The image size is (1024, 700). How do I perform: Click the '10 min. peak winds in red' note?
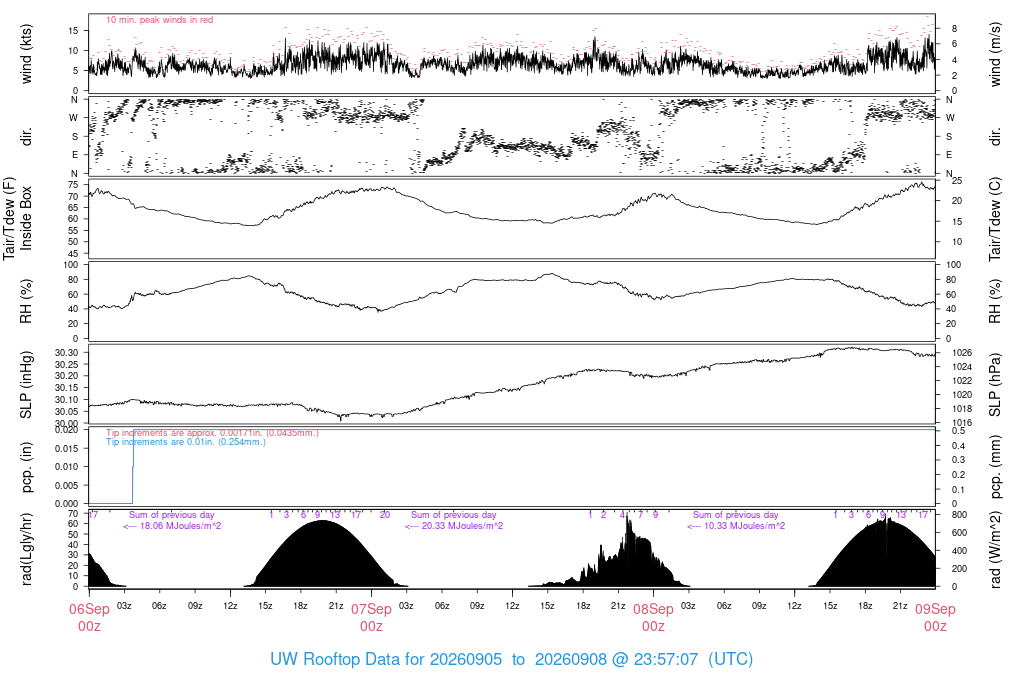click(x=159, y=20)
